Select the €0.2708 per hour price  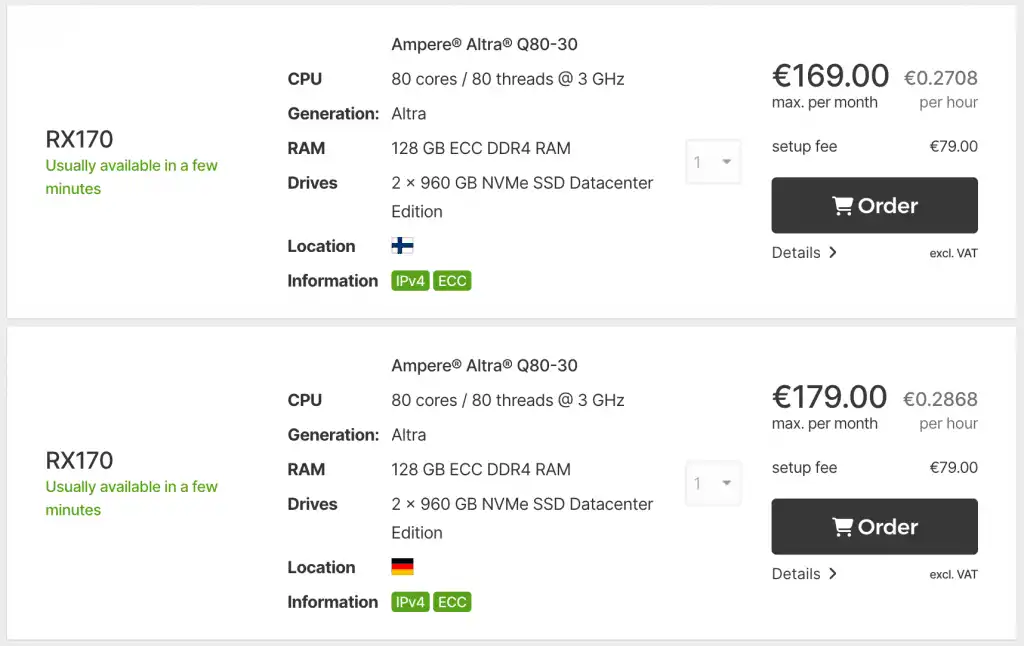[x=940, y=78]
